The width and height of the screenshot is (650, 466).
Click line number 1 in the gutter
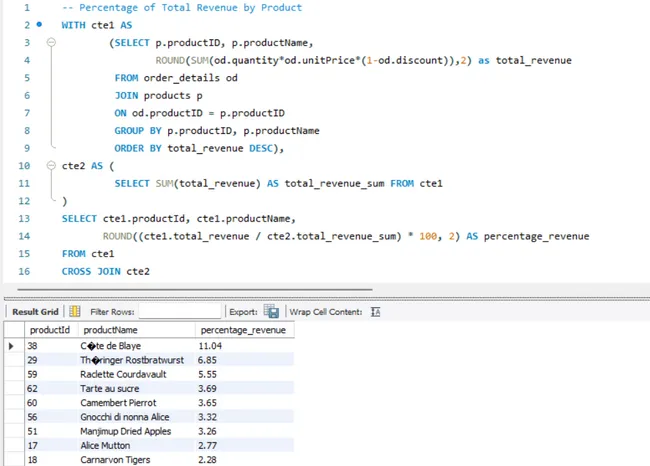[27, 7]
